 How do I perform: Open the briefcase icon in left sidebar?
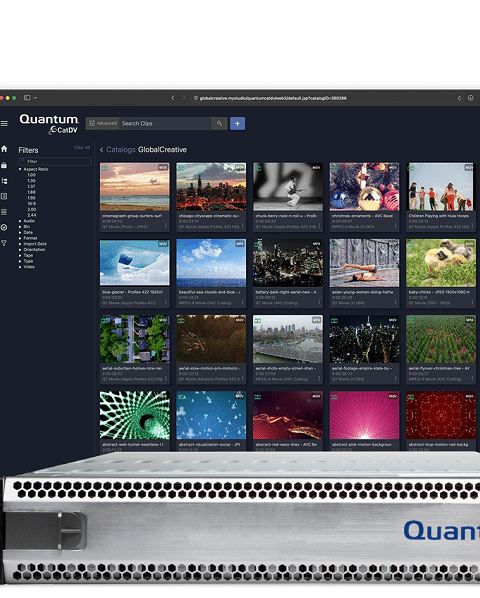pos(4,165)
